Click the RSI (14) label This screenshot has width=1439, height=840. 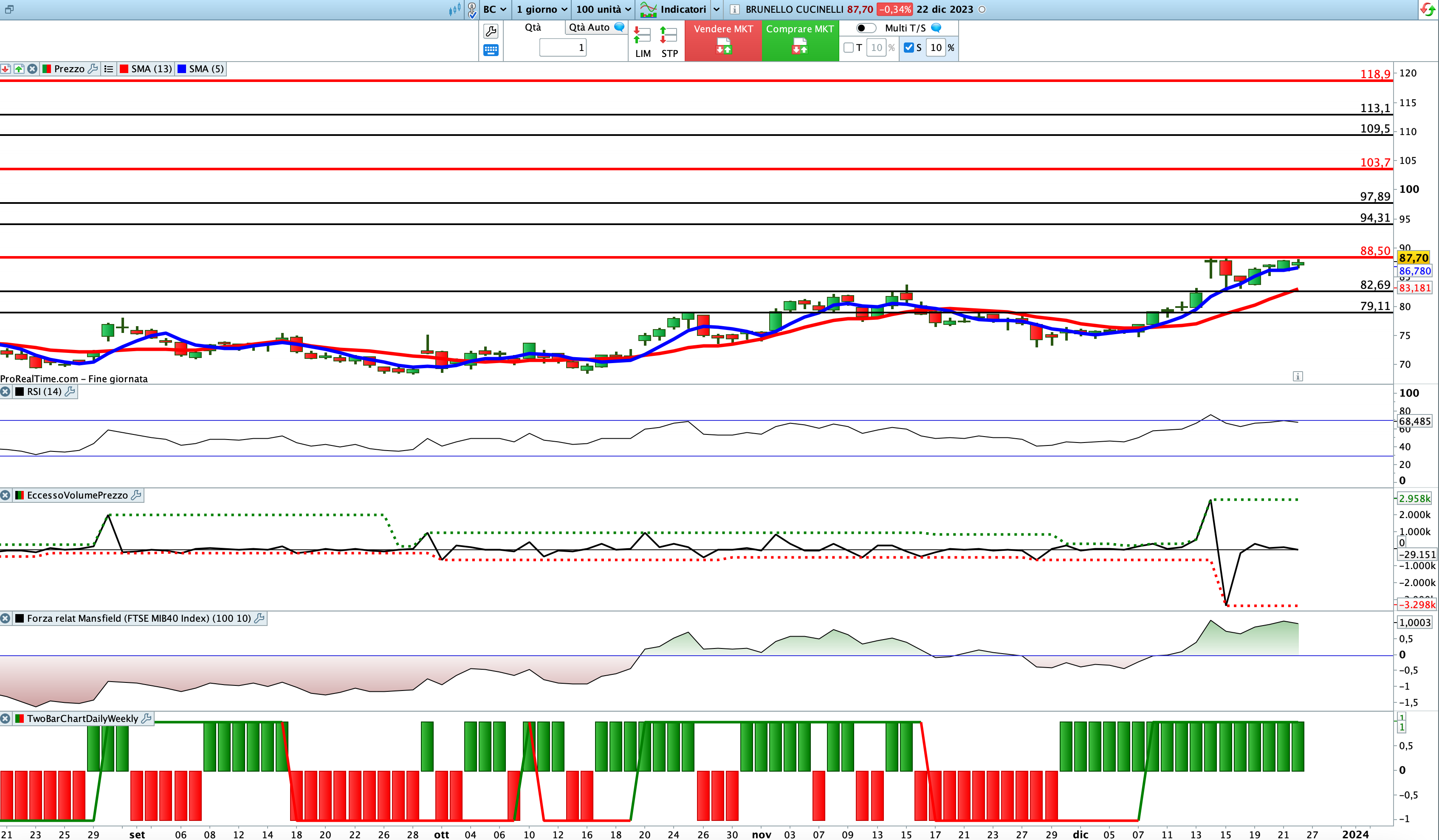tap(44, 391)
